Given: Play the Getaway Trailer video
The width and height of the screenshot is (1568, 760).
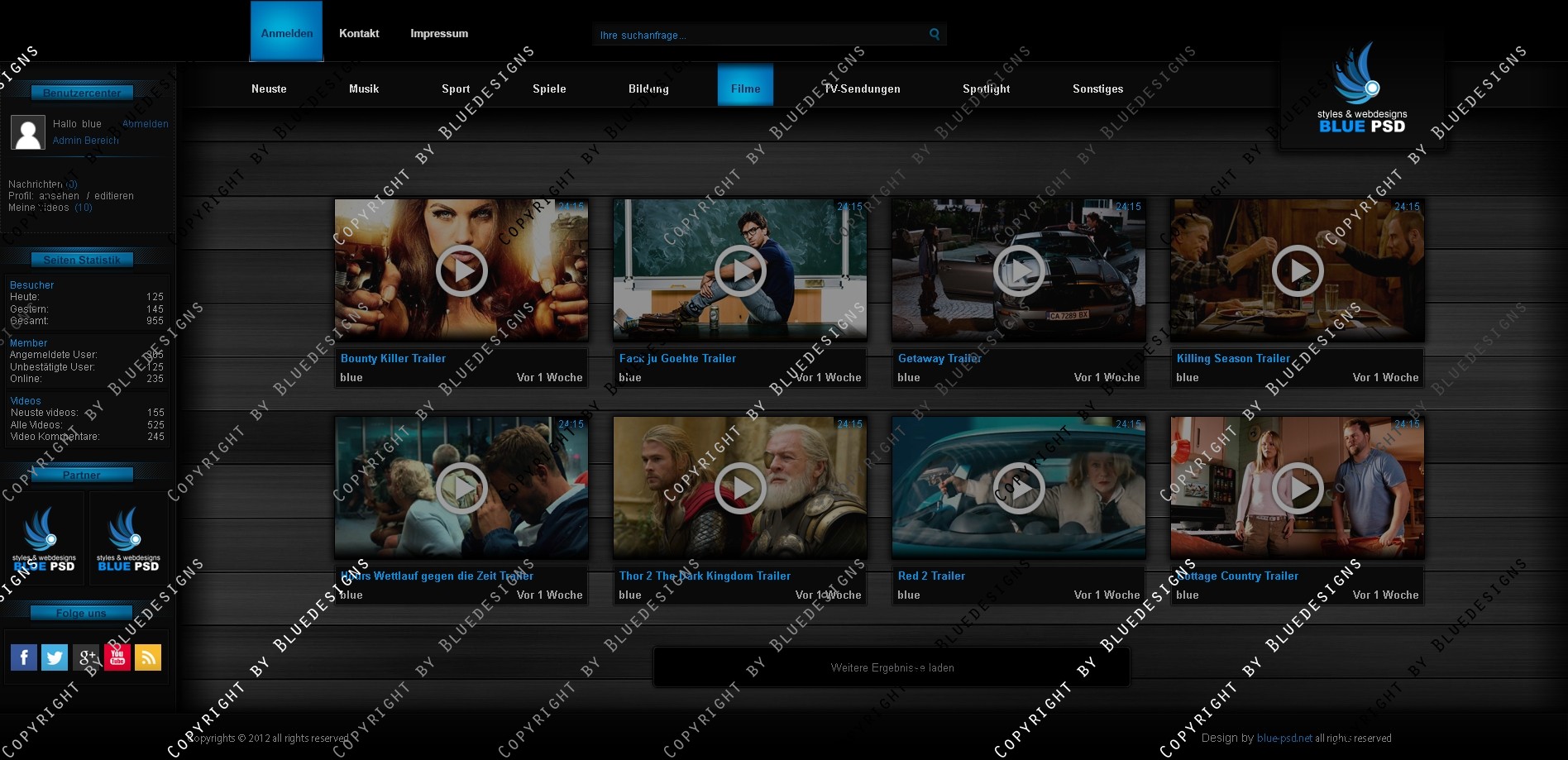Looking at the screenshot, I should pos(1019,270).
